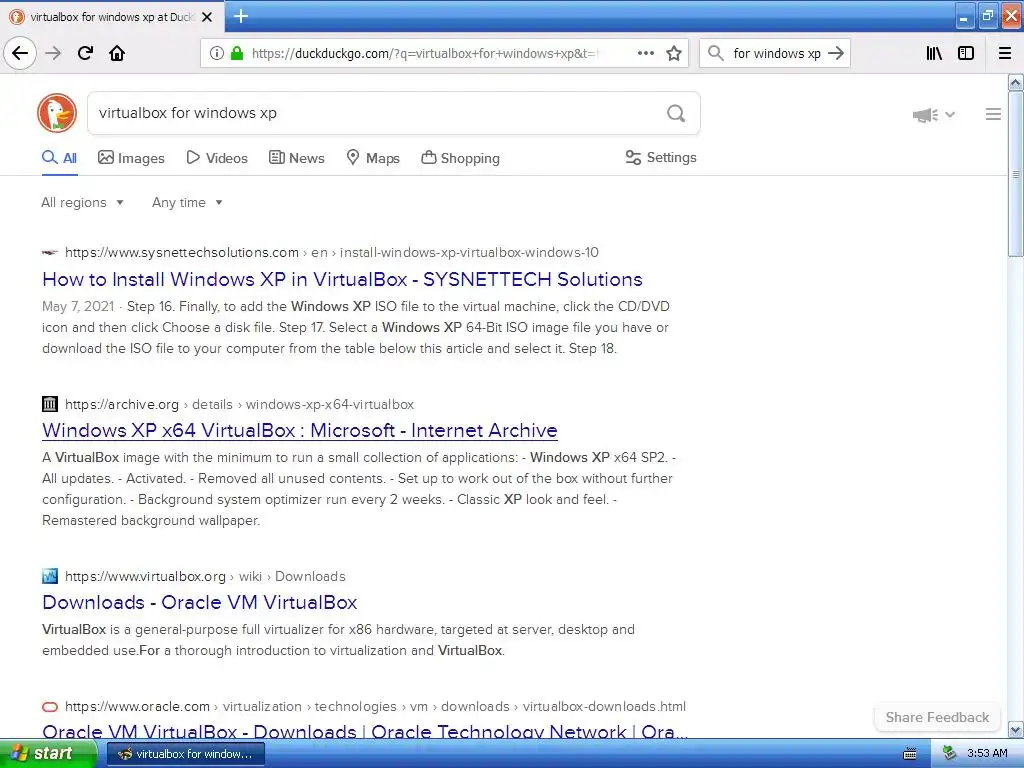Click the 3:53 AM taskbar clock
This screenshot has height=768, width=1024.
click(x=987, y=754)
